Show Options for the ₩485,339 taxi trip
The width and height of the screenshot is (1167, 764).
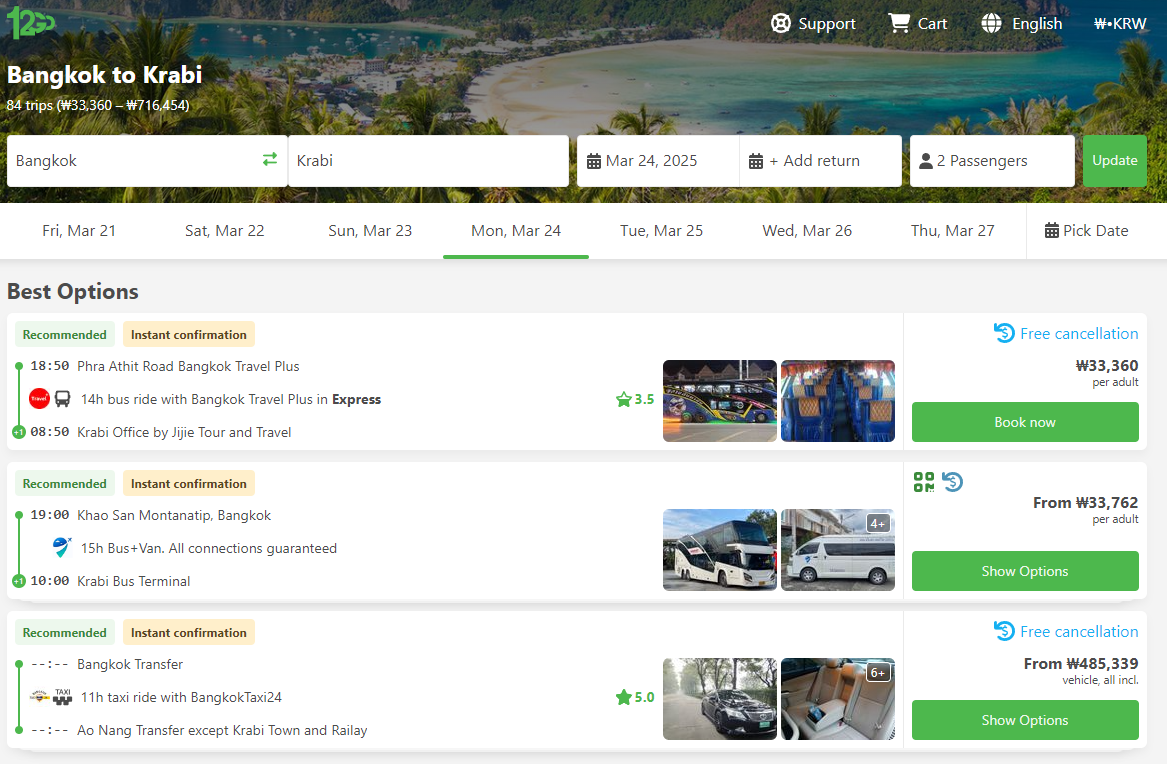click(x=1025, y=719)
